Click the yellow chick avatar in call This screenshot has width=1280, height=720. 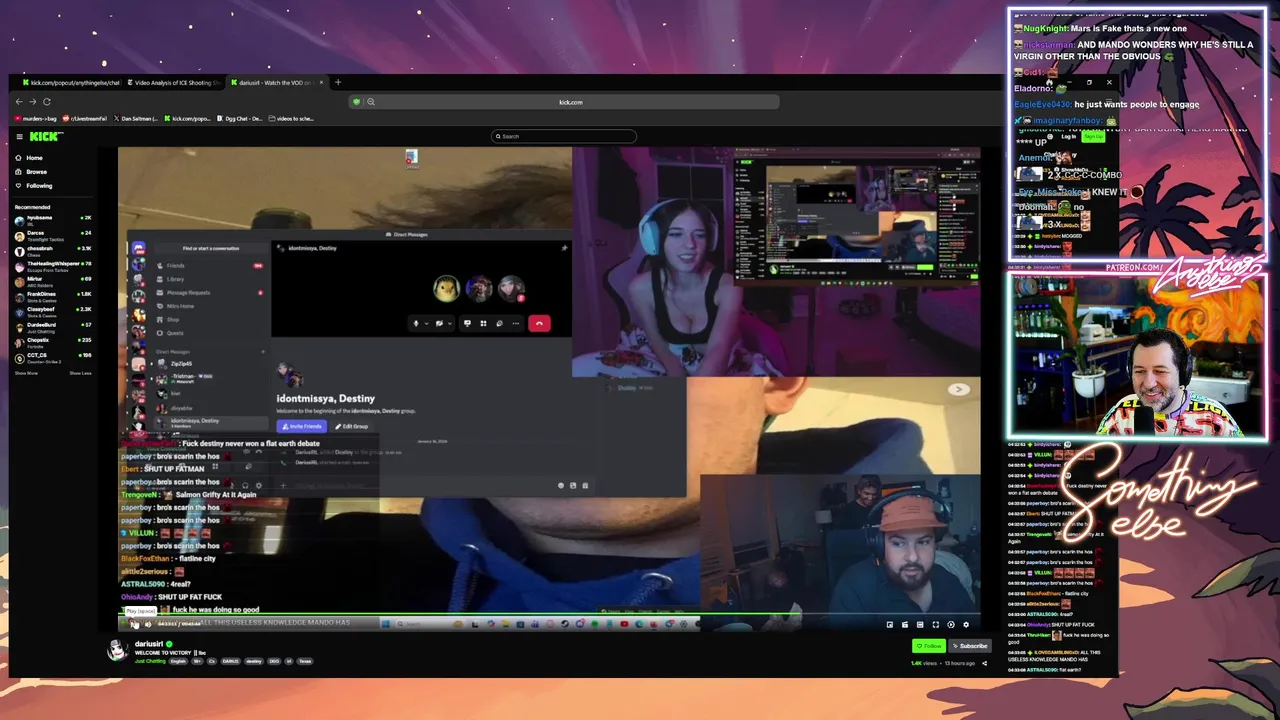(446, 289)
